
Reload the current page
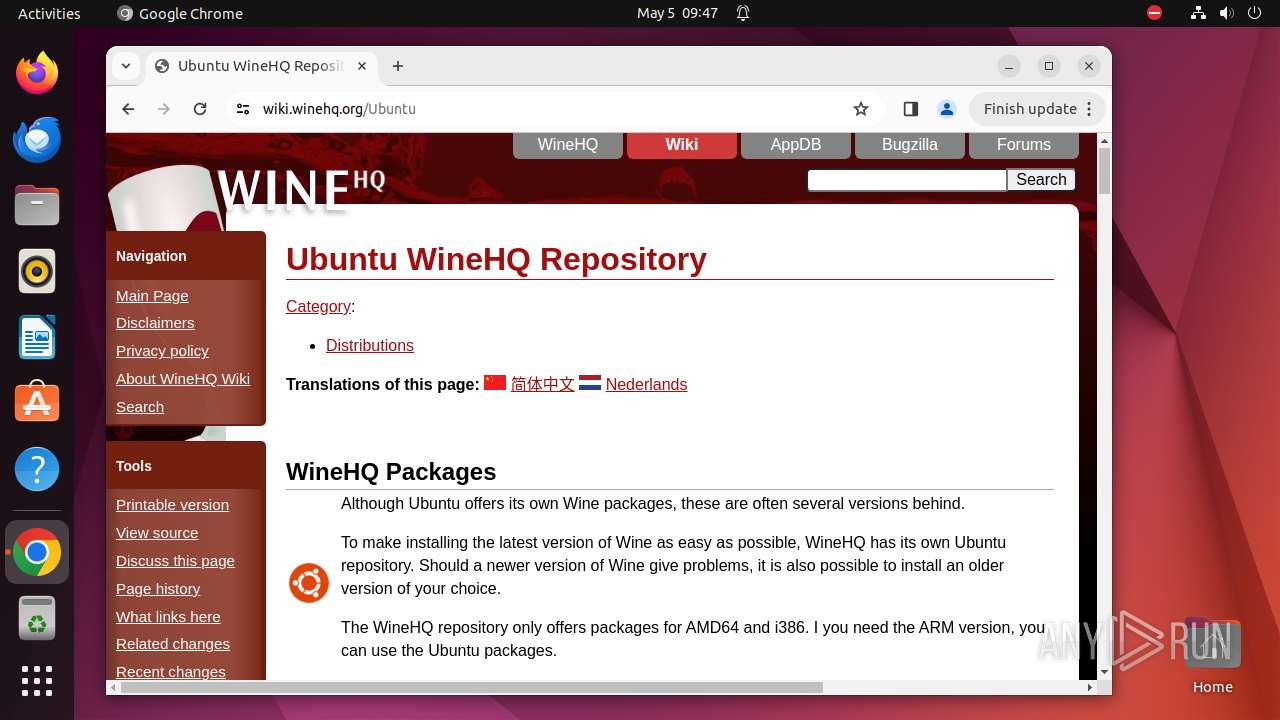[200, 109]
